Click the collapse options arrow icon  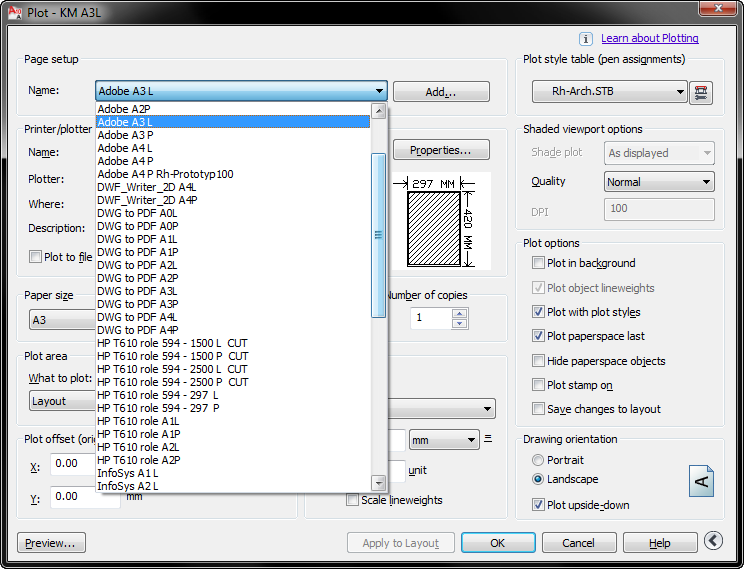(x=713, y=541)
